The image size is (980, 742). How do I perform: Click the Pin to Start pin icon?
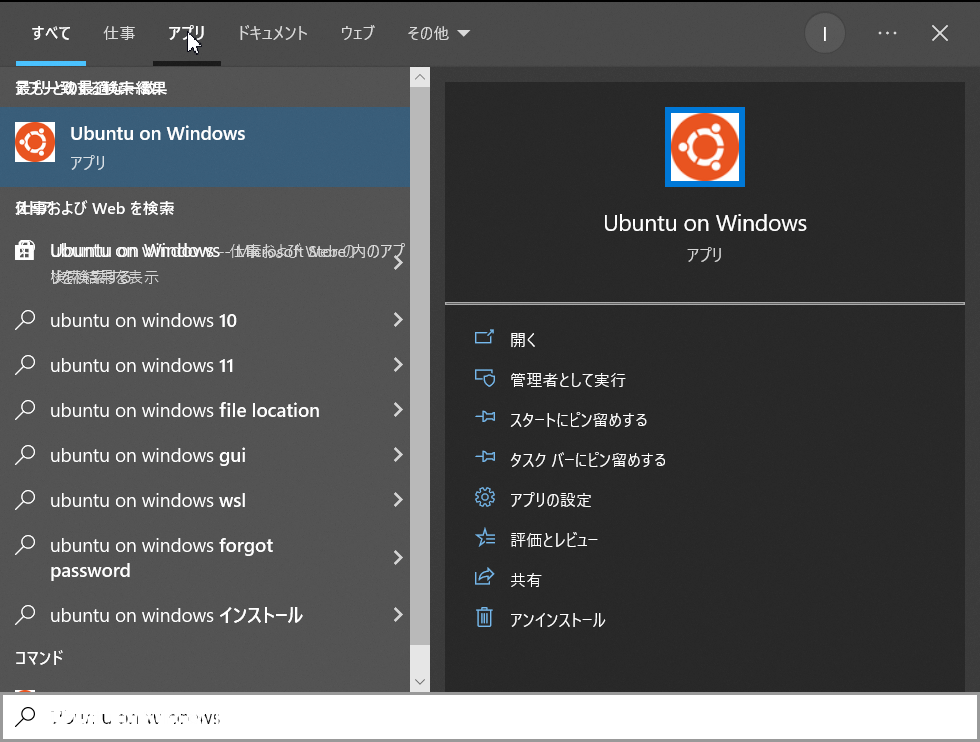485,419
